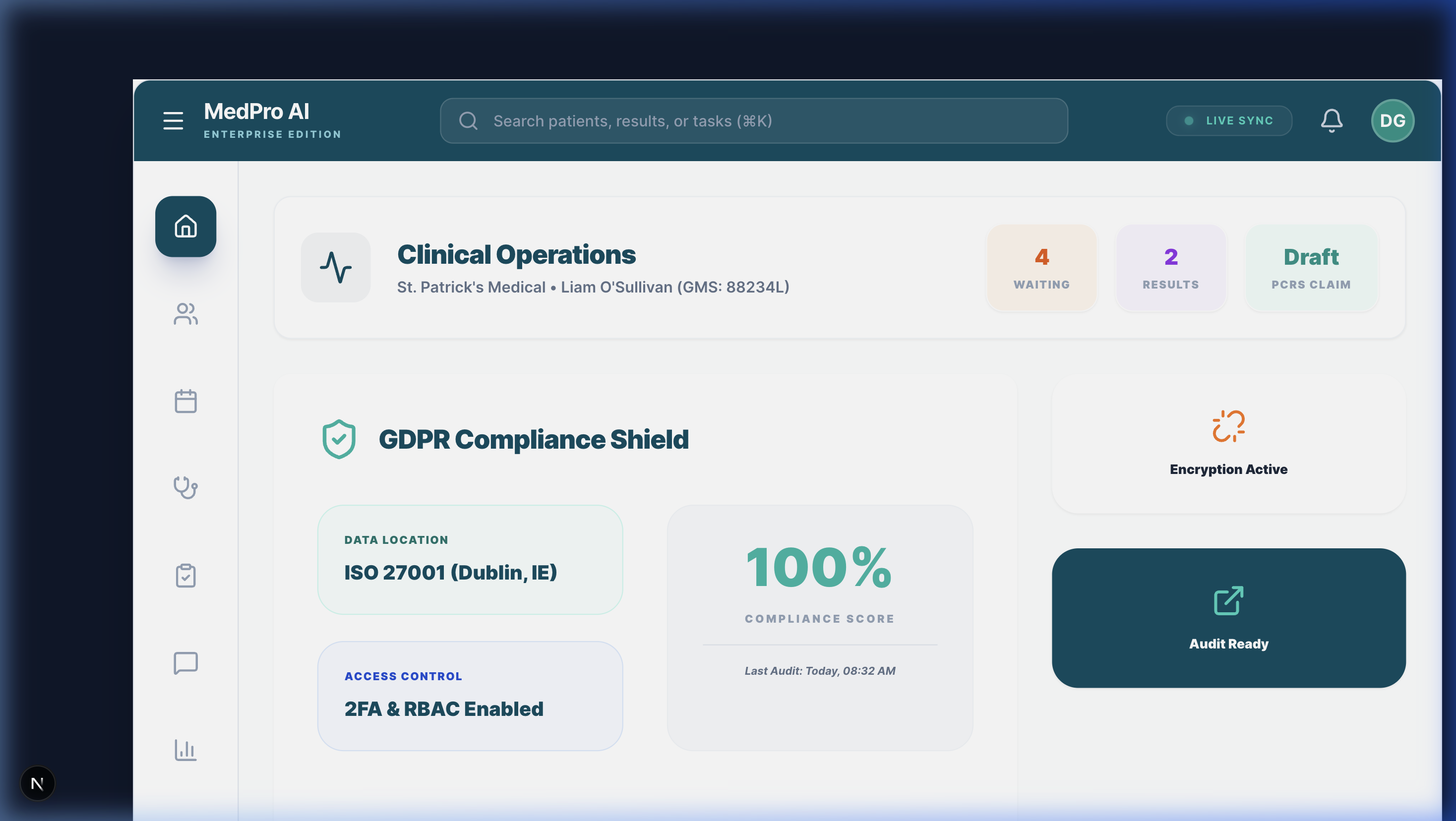Image resolution: width=1456 pixels, height=821 pixels.
Task: Open the hamburger navigation menu
Action: [x=173, y=120]
